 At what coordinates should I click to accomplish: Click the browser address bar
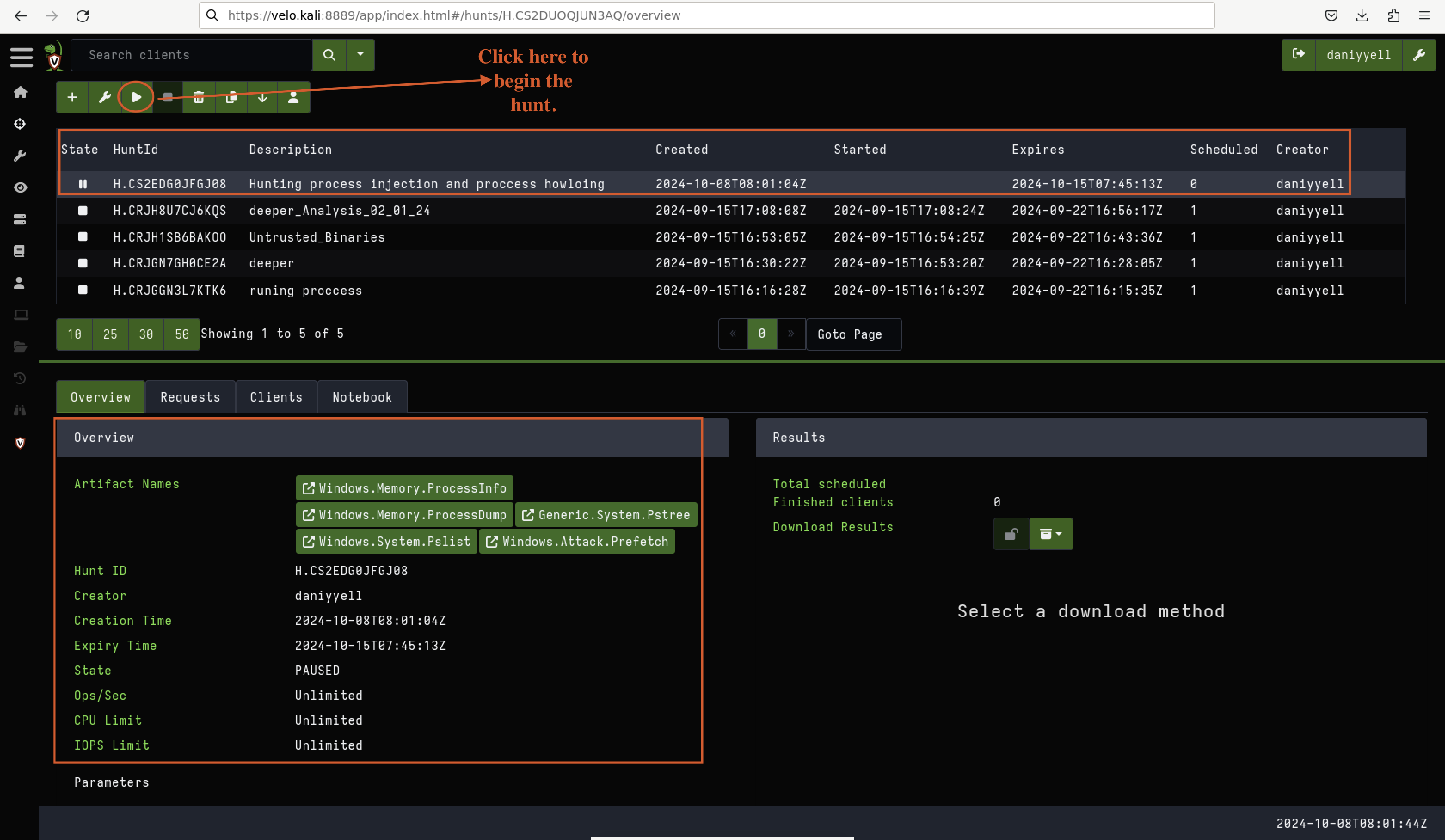point(707,15)
